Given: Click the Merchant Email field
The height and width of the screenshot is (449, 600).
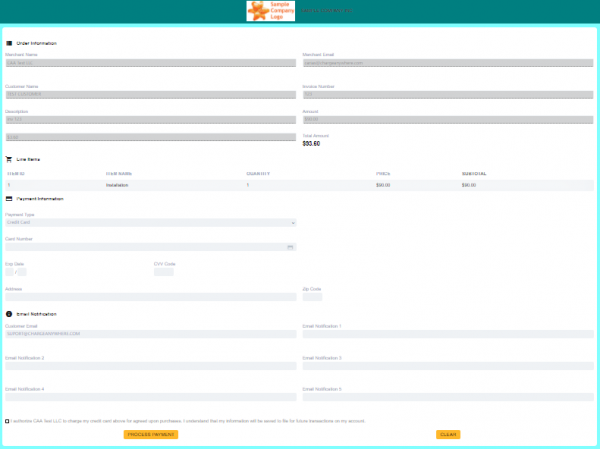Looking at the screenshot, I should tap(448, 63).
